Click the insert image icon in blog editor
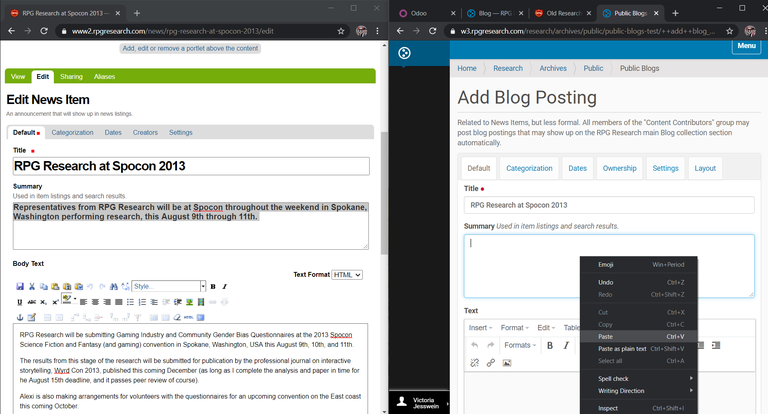The image size is (768, 414). [507, 363]
